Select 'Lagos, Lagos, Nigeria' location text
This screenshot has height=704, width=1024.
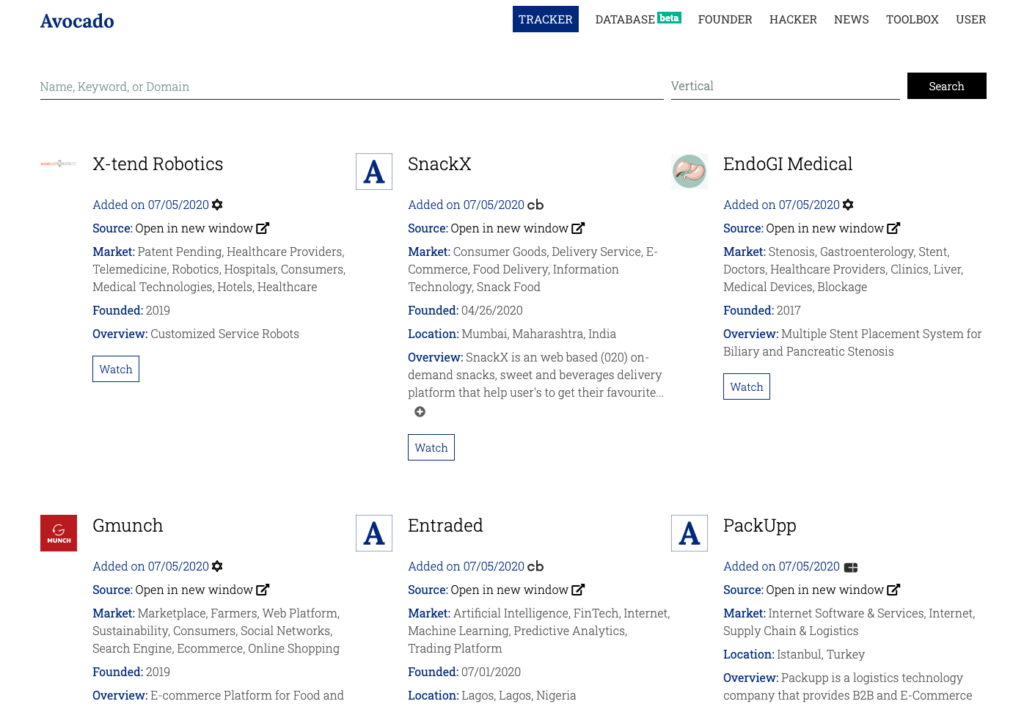[519, 696]
